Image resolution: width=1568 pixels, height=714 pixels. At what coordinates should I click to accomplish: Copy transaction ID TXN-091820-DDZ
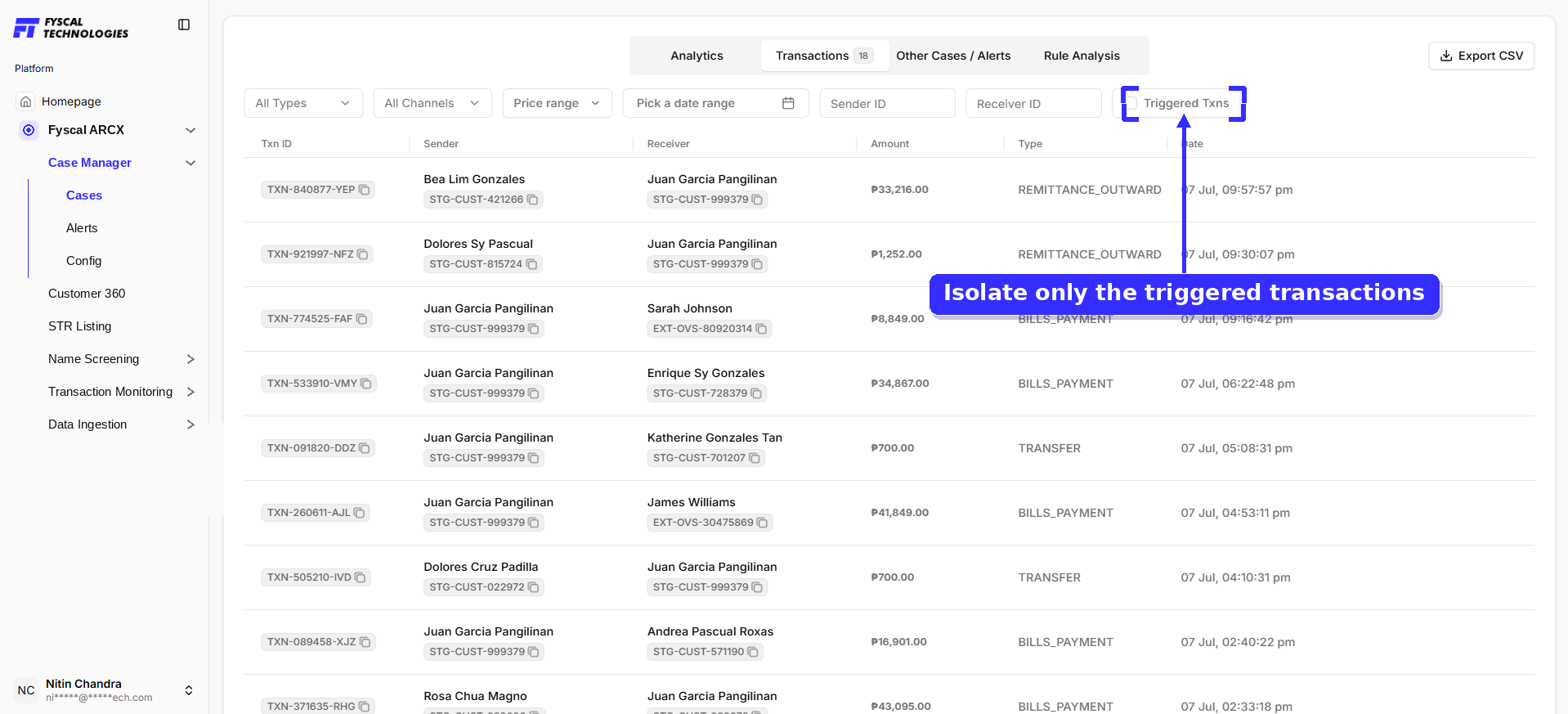[x=365, y=448]
